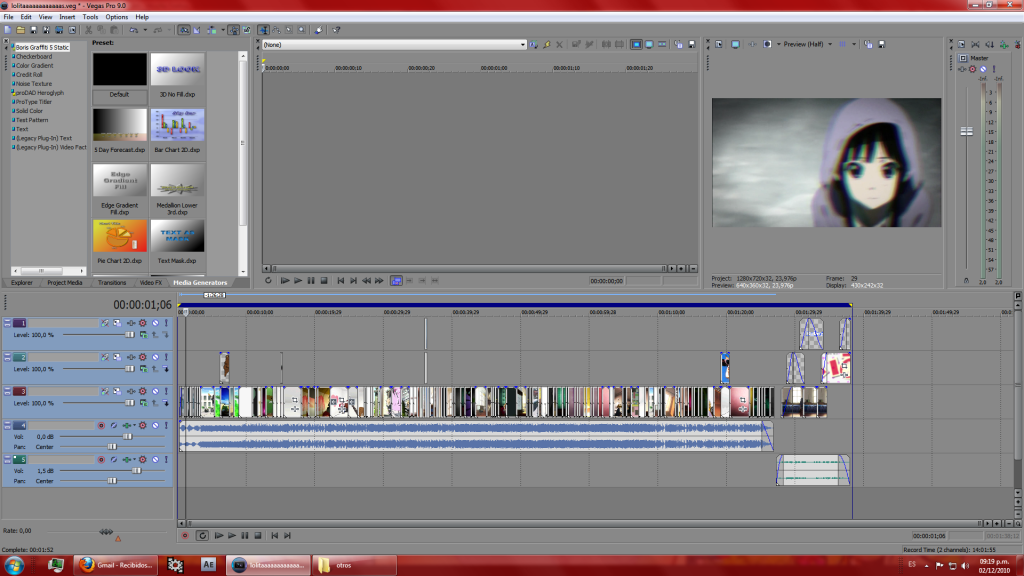Open Gmail Firefox taskbar button
The height and width of the screenshot is (576, 1024).
tap(117, 565)
